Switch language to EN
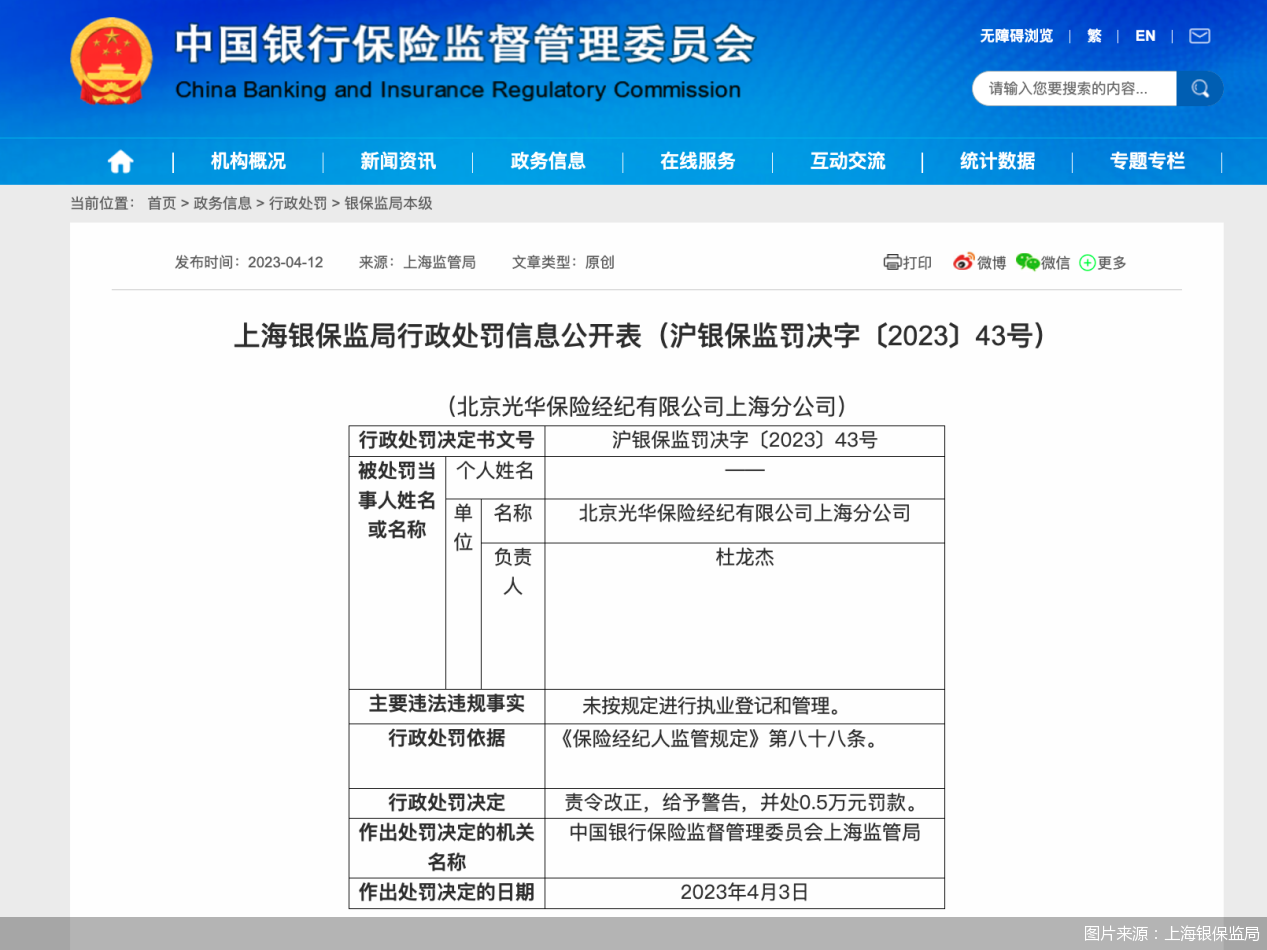The height and width of the screenshot is (950, 1267). point(1145,36)
